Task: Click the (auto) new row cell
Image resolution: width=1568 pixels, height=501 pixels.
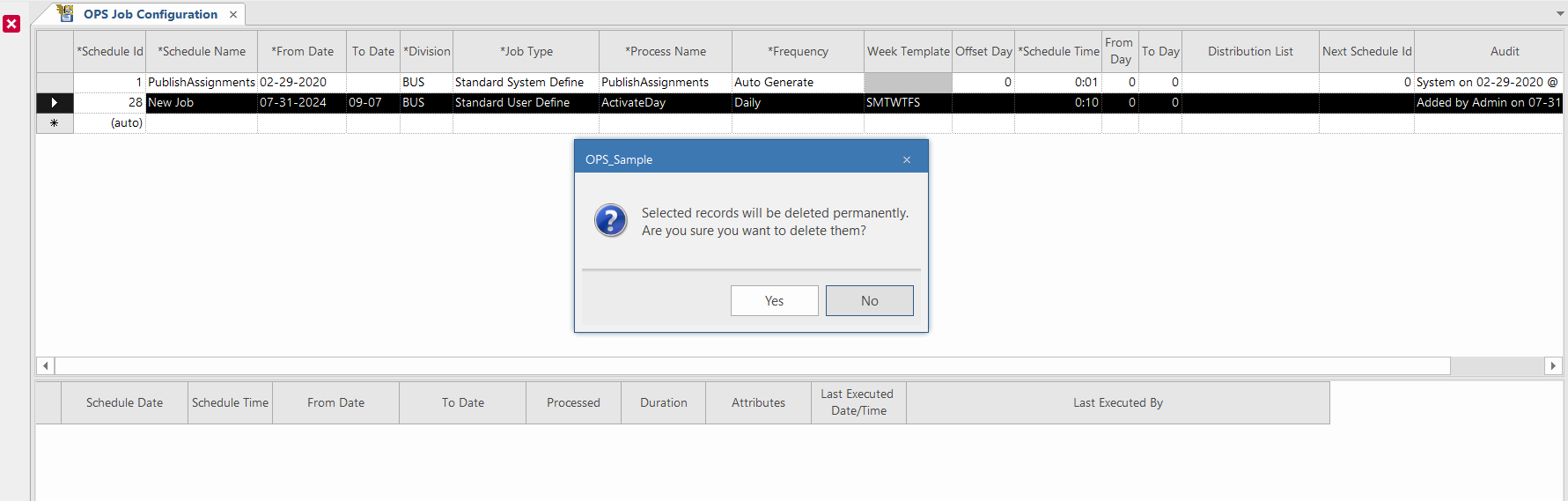Action: pyautogui.click(x=110, y=122)
